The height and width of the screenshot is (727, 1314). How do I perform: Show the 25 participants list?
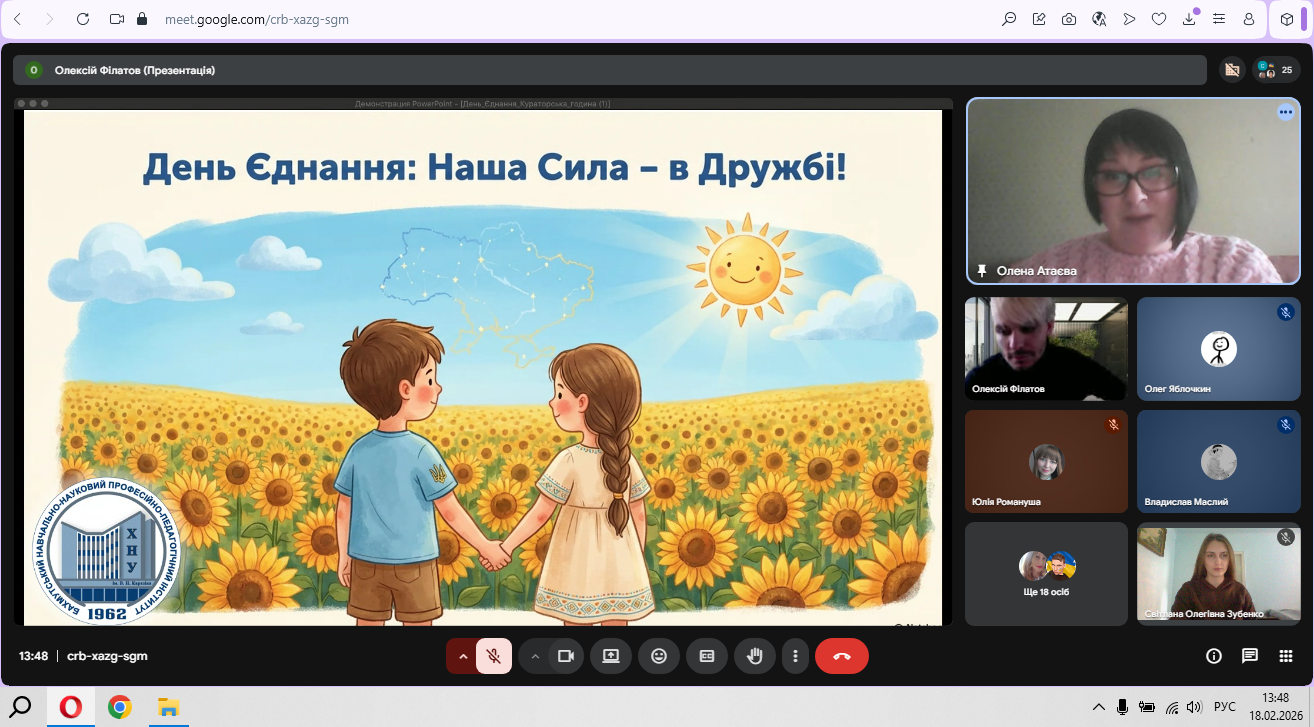(x=1276, y=70)
